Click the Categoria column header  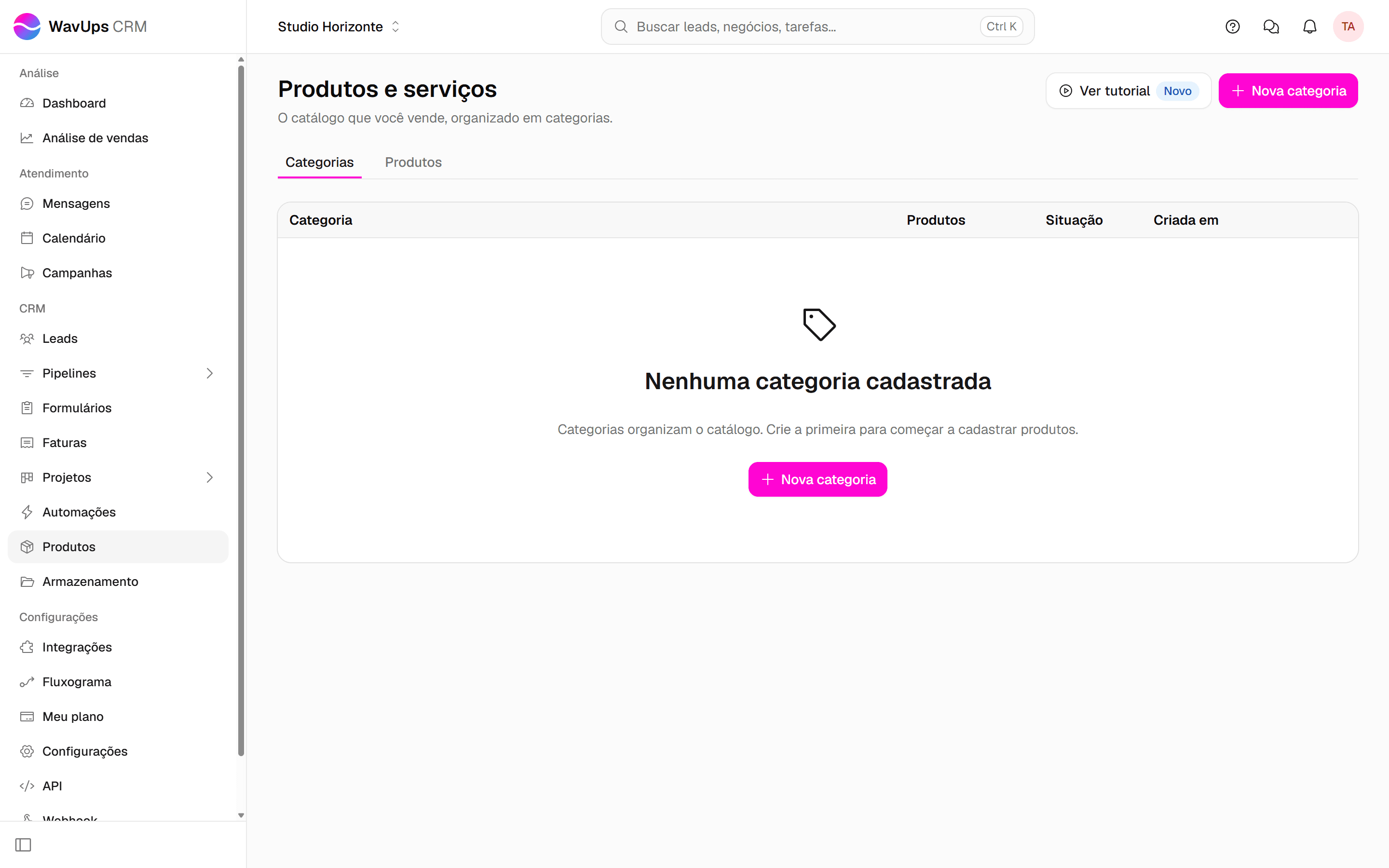point(321,220)
